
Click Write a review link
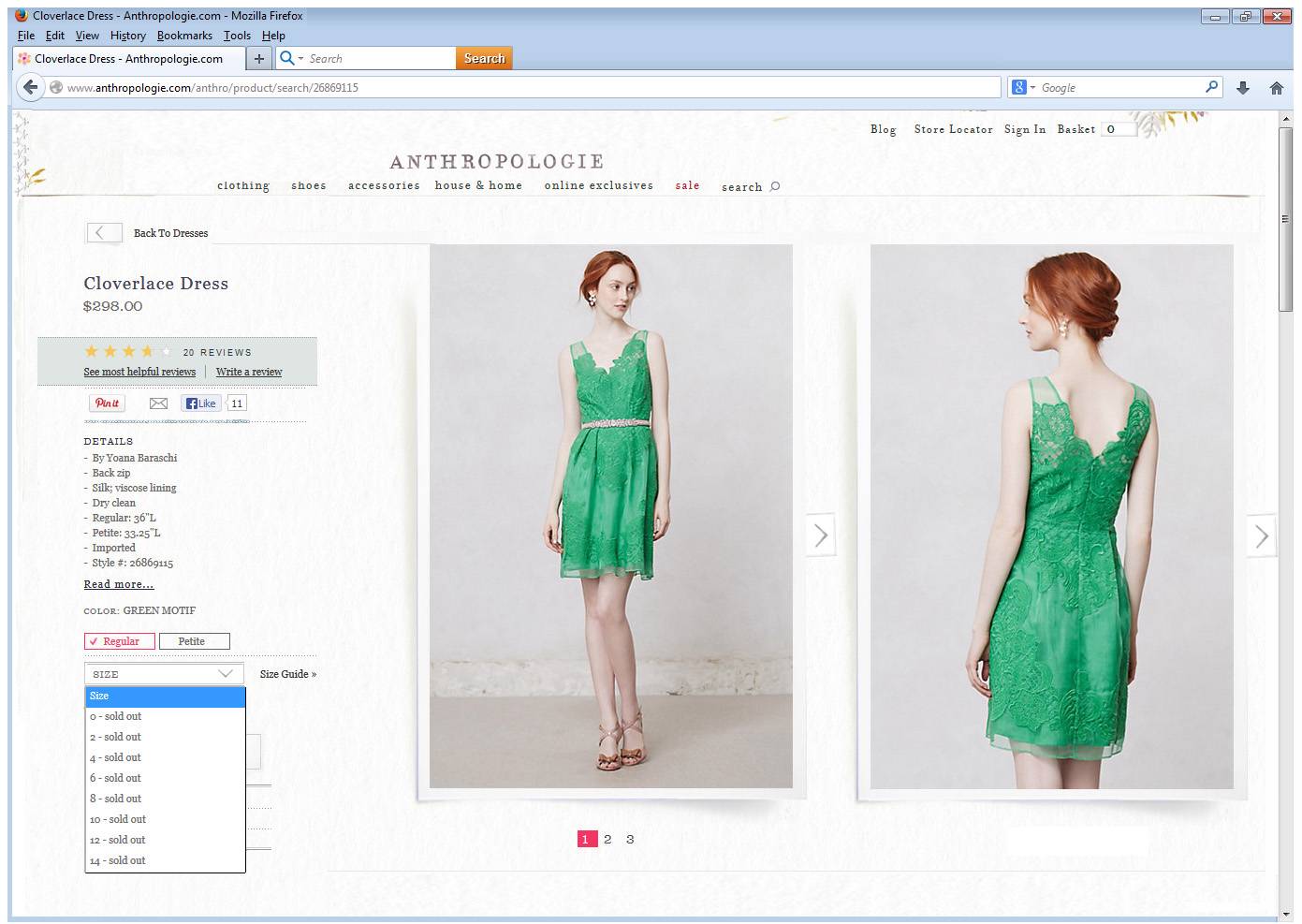click(249, 372)
